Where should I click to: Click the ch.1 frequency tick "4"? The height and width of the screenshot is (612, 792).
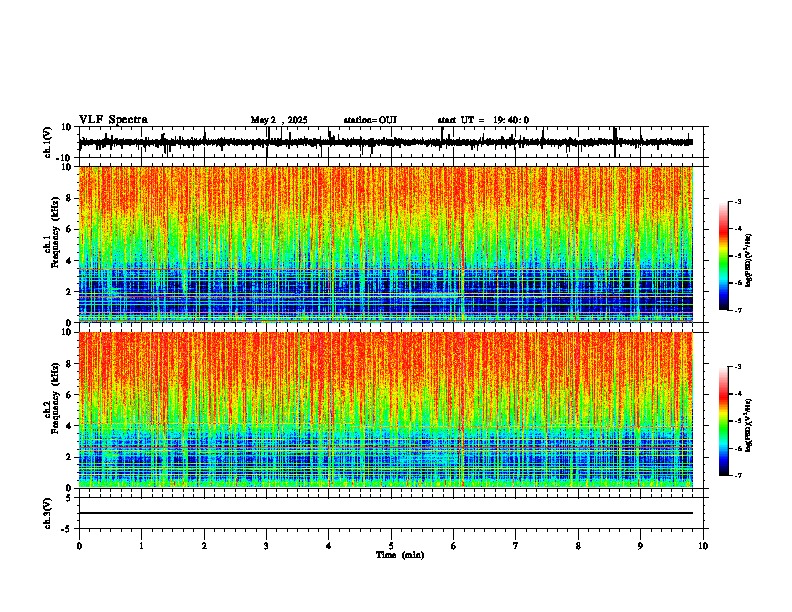[x=69, y=261]
